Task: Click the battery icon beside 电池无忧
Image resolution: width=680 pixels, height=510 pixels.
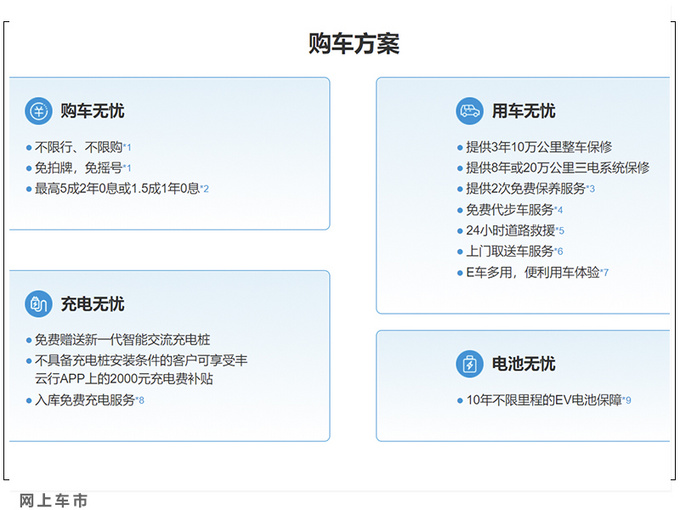Action: [469, 364]
